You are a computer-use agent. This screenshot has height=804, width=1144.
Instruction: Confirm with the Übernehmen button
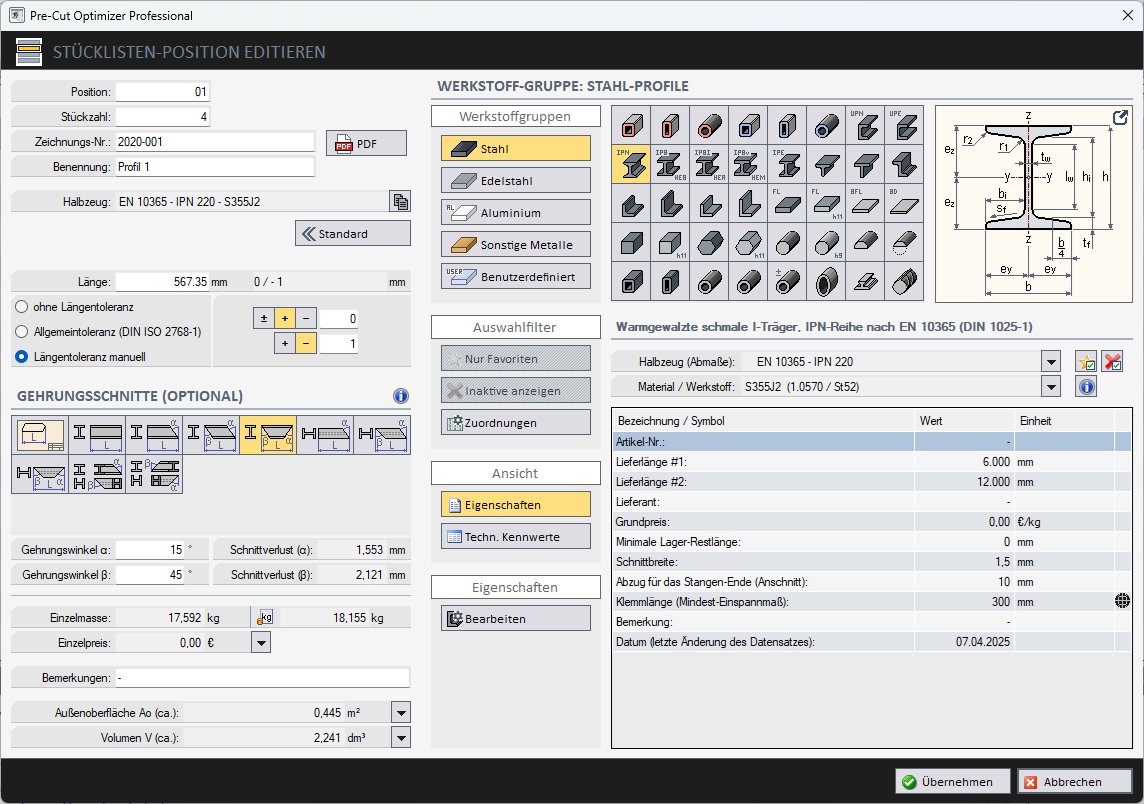click(x=953, y=781)
